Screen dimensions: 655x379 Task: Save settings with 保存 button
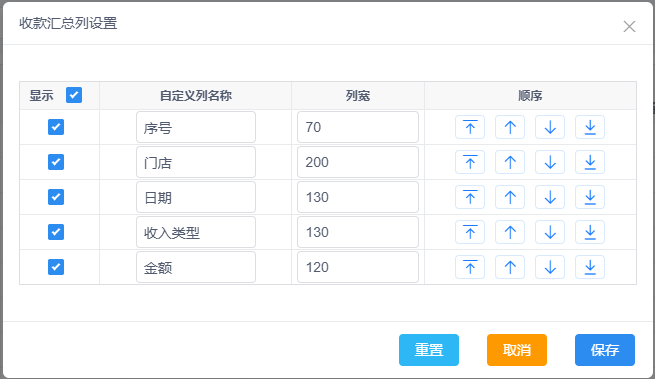pos(605,350)
